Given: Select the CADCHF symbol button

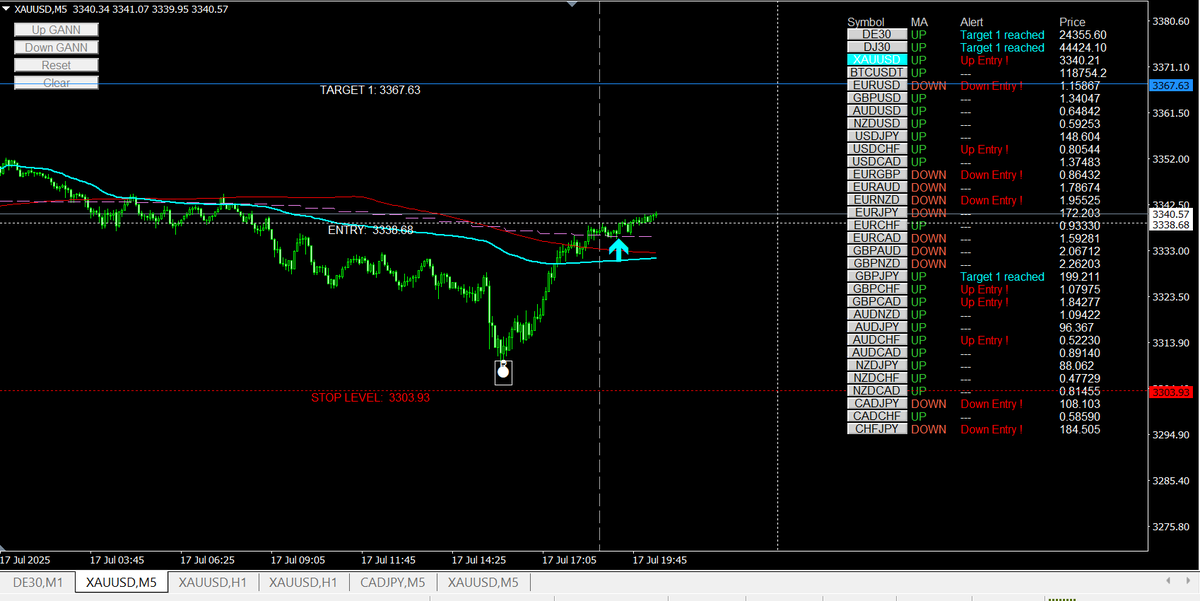Looking at the screenshot, I should (x=877, y=416).
